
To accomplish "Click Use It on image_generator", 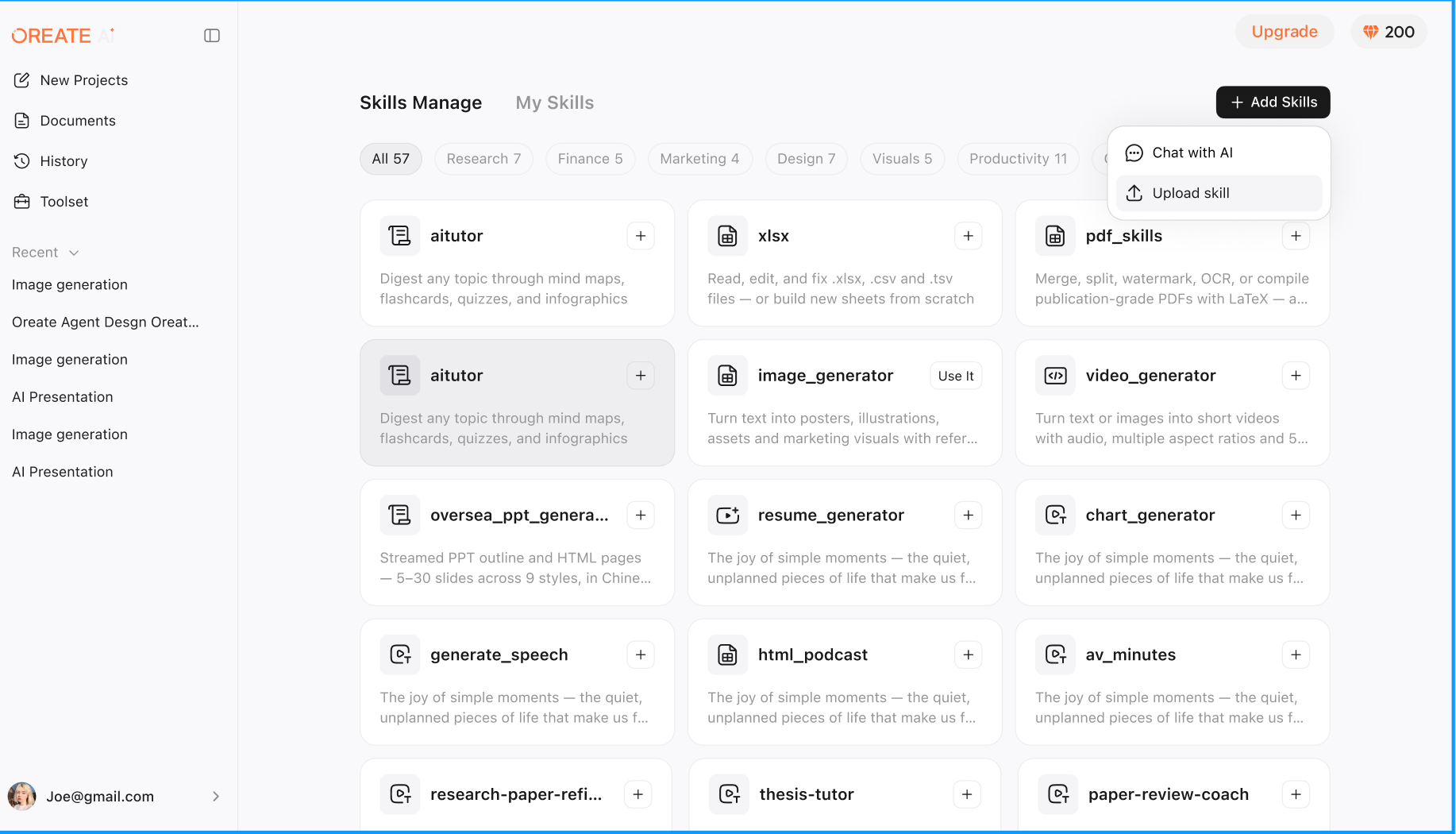I will click(x=956, y=376).
